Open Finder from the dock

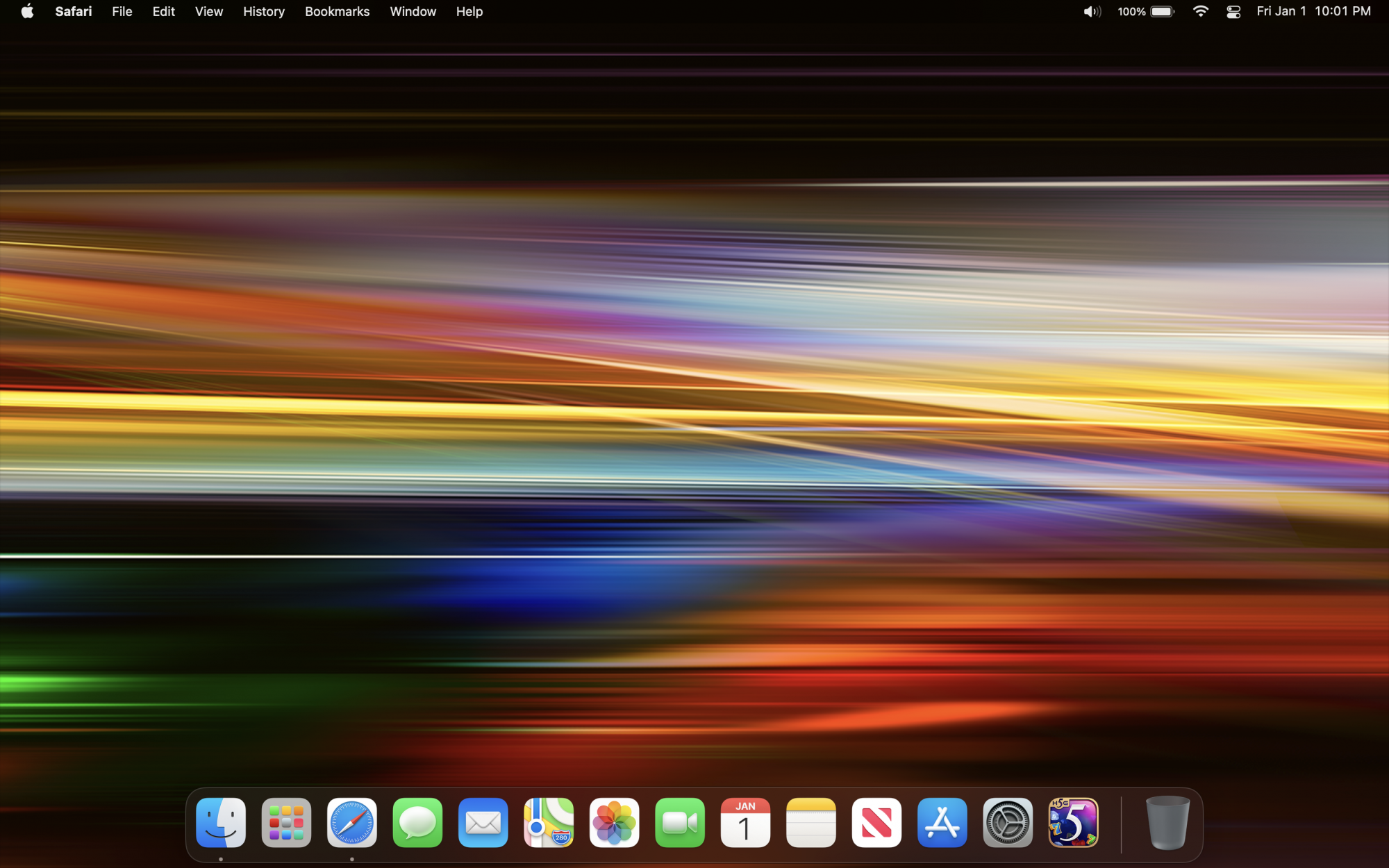(x=221, y=823)
